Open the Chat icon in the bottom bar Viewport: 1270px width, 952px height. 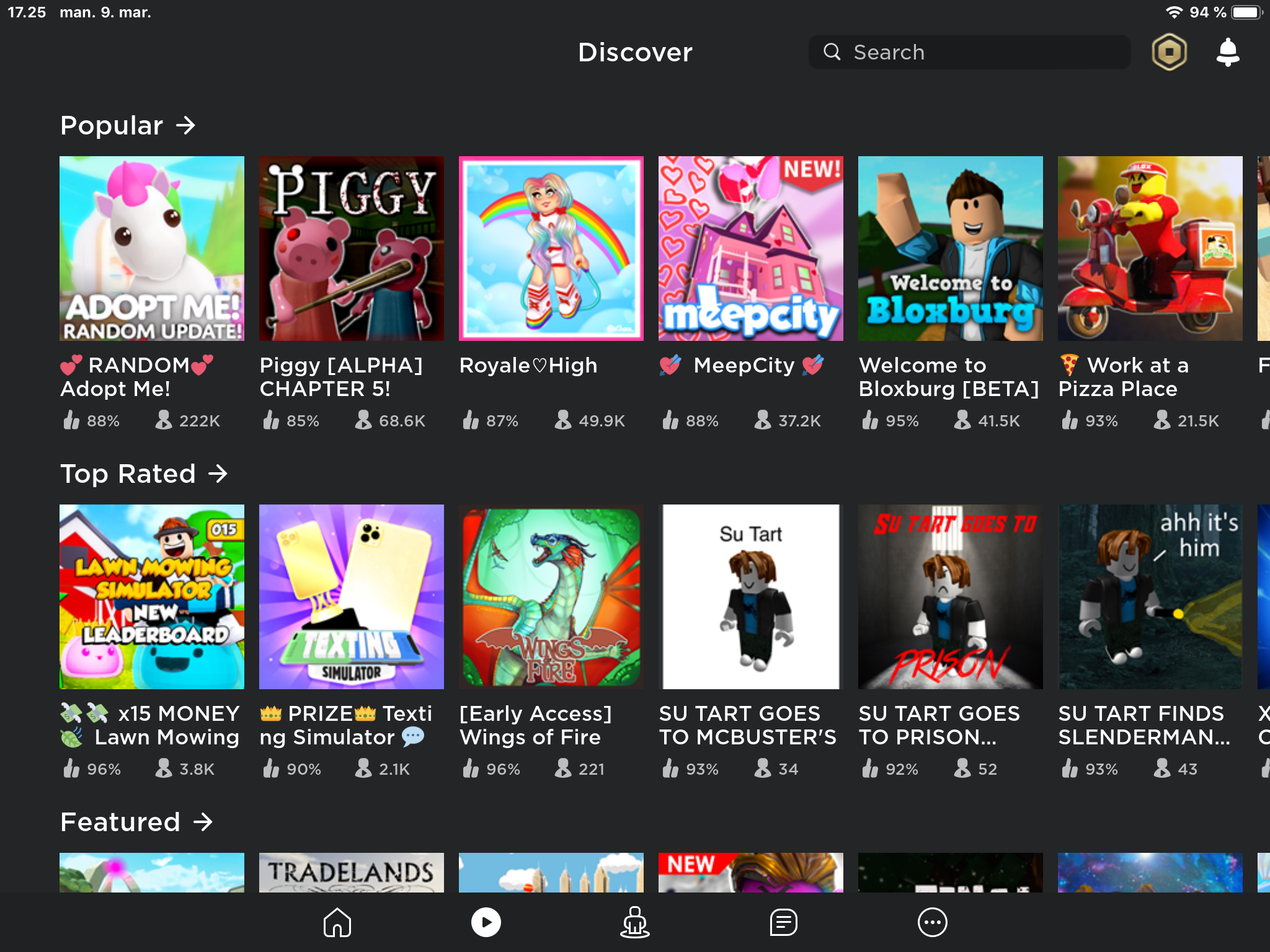[x=784, y=922]
